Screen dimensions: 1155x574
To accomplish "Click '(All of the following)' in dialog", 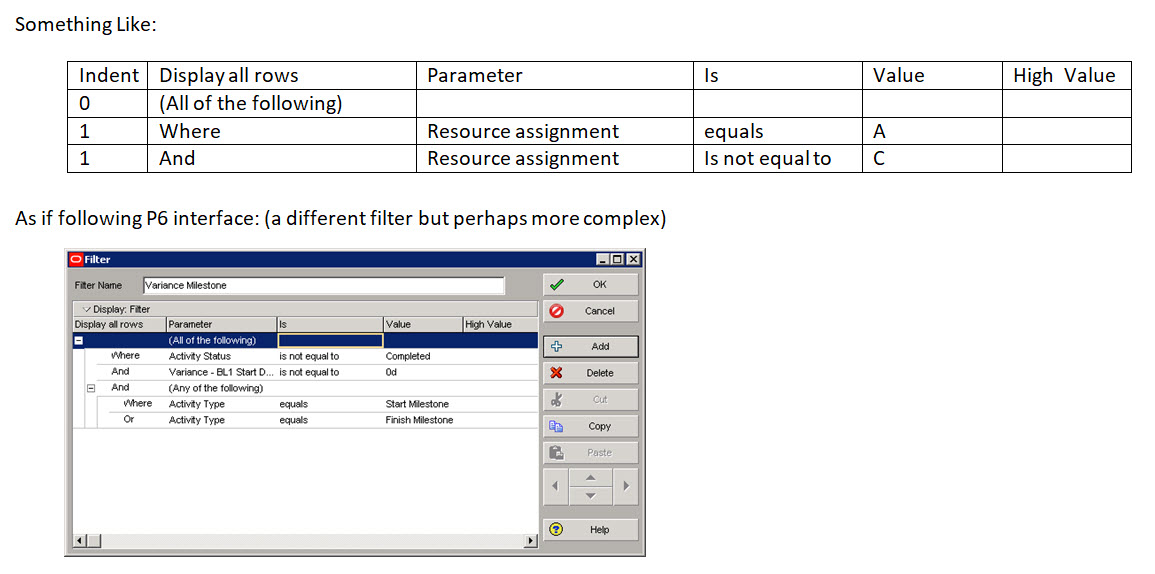I will (x=212, y=340).
